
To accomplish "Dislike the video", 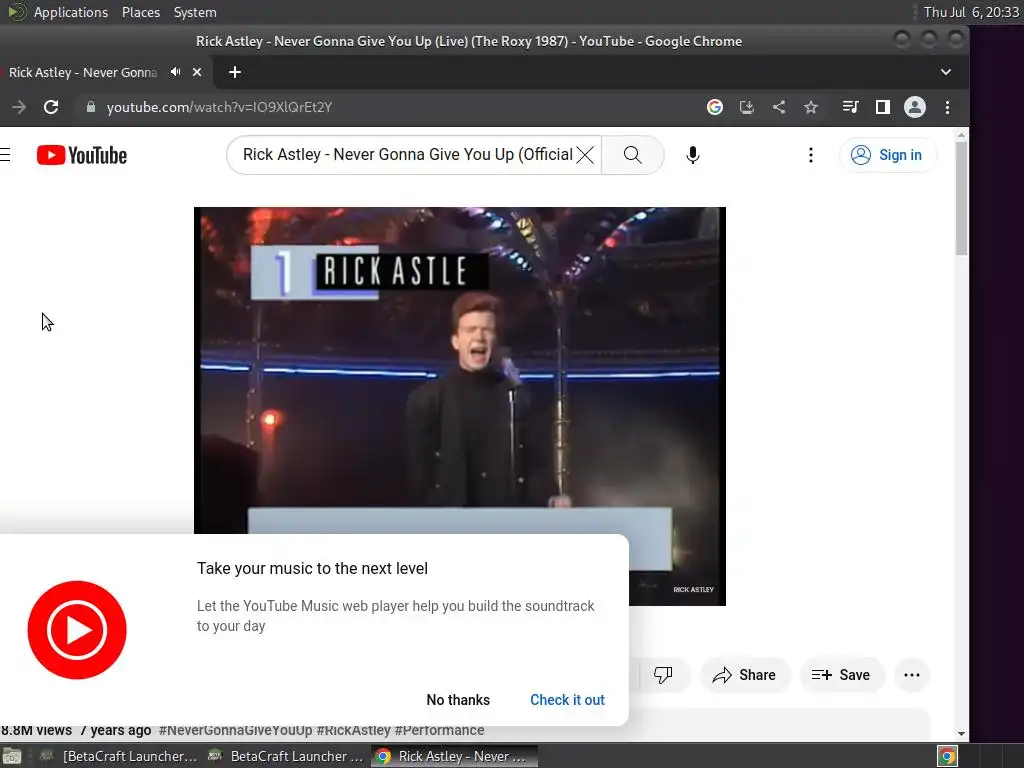I will click(663, 675).
